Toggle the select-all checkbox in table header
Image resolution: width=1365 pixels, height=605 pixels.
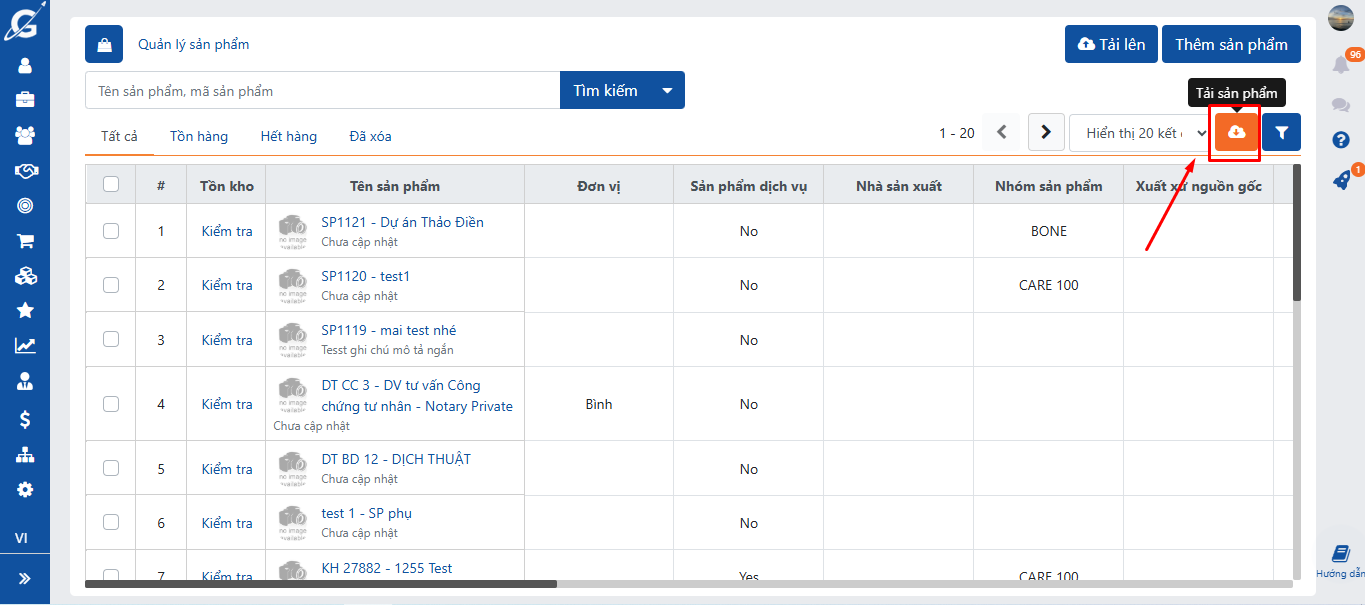pyautogui.click(x=111, y=184)
